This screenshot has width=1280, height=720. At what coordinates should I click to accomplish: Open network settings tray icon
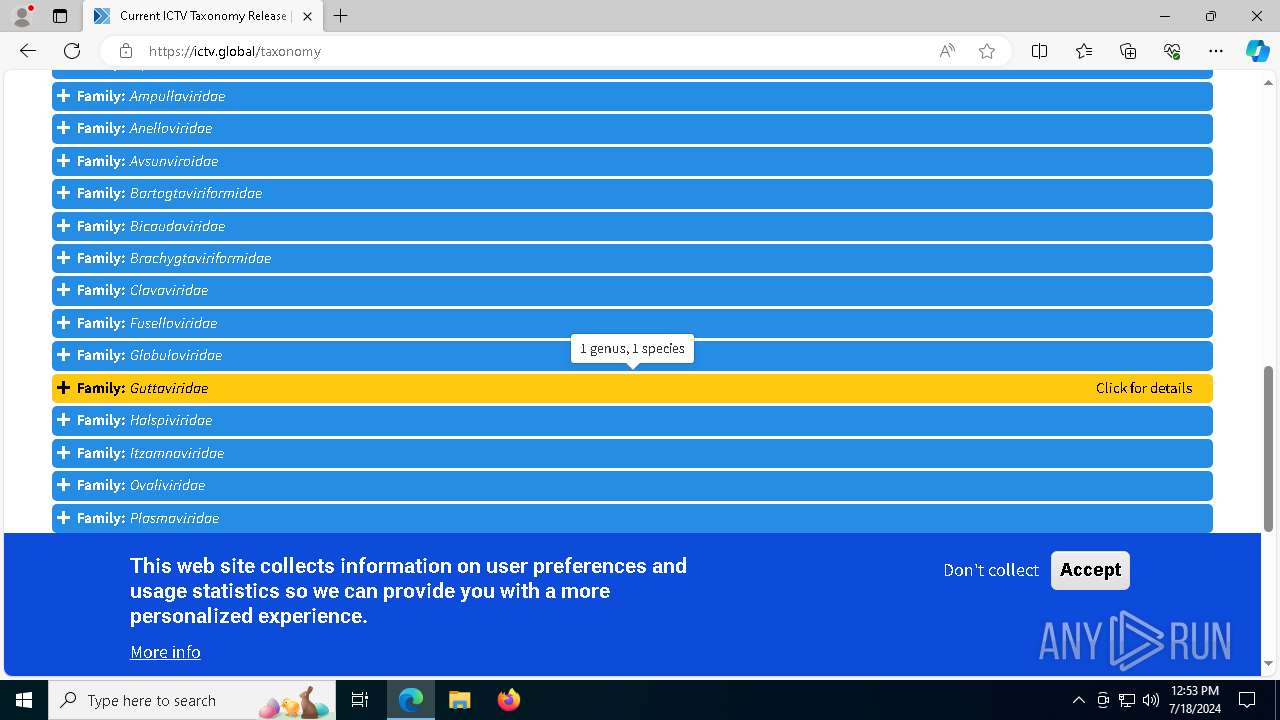coord(1127,700)
